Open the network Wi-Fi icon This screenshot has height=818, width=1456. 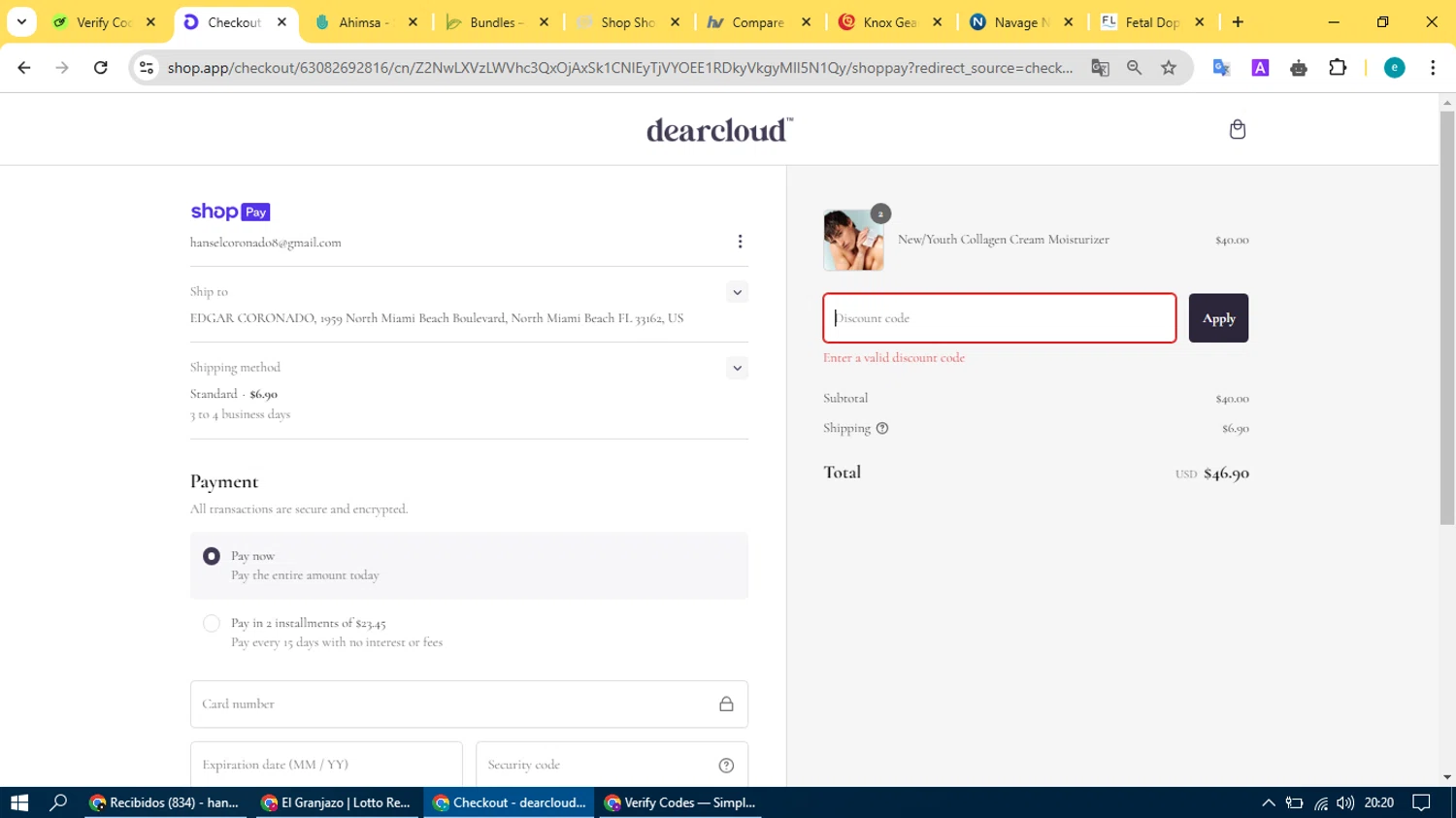point(1320,802)
